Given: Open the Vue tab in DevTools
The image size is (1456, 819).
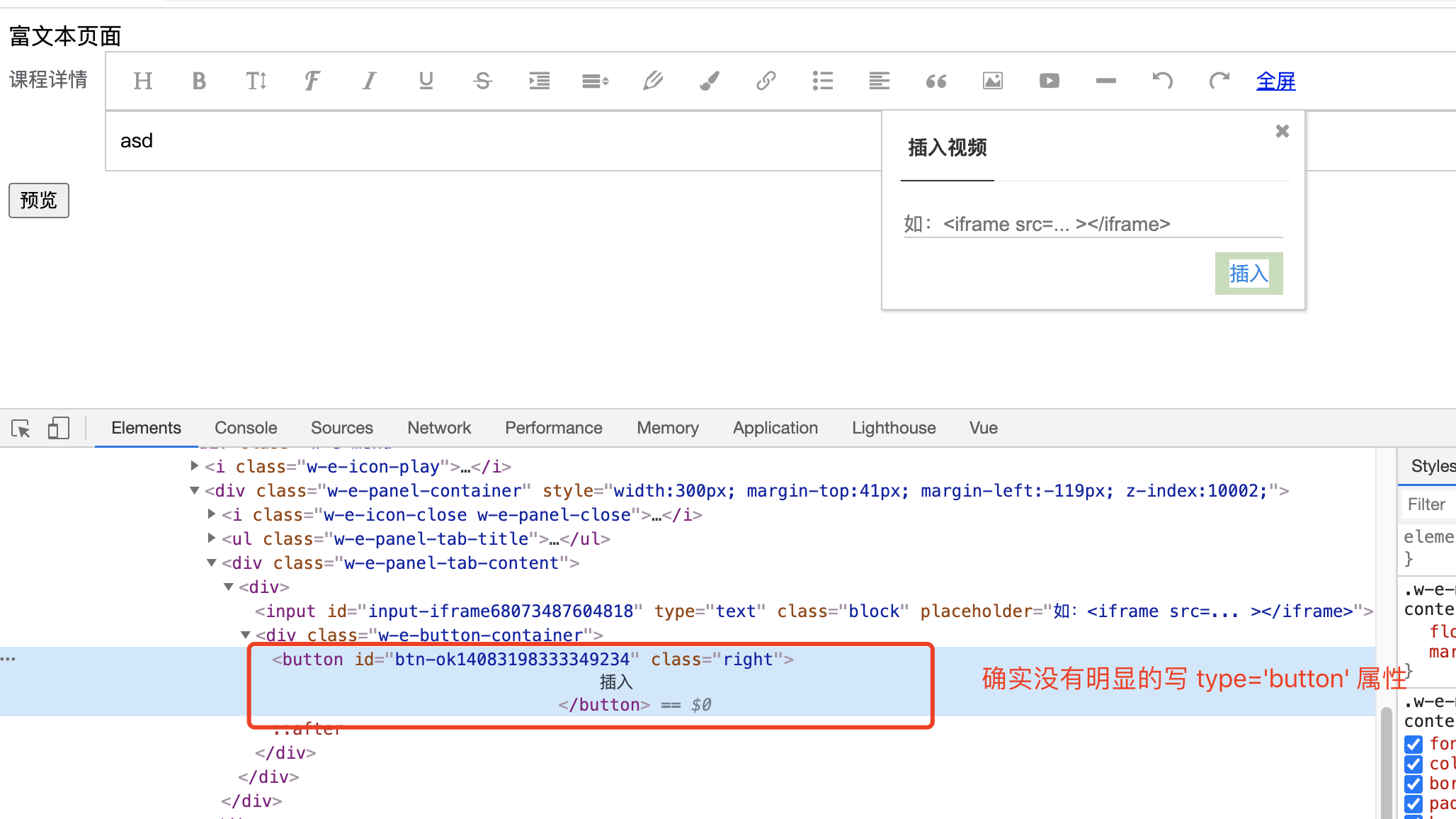Looking at the screenshot, I should (983, 427).
